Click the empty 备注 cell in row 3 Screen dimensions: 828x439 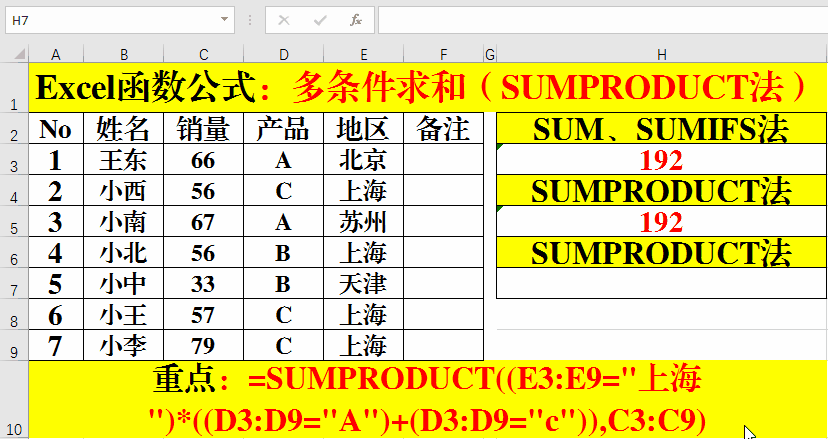(444, 160)
